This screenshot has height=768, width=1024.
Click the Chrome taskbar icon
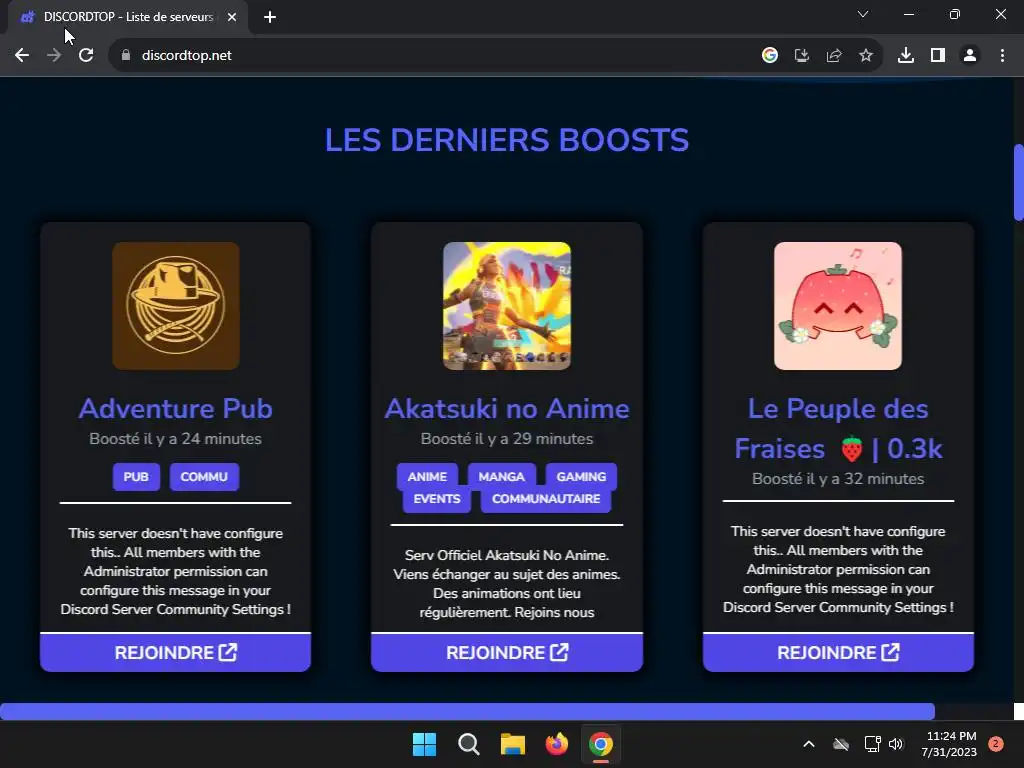coord(601,744)
